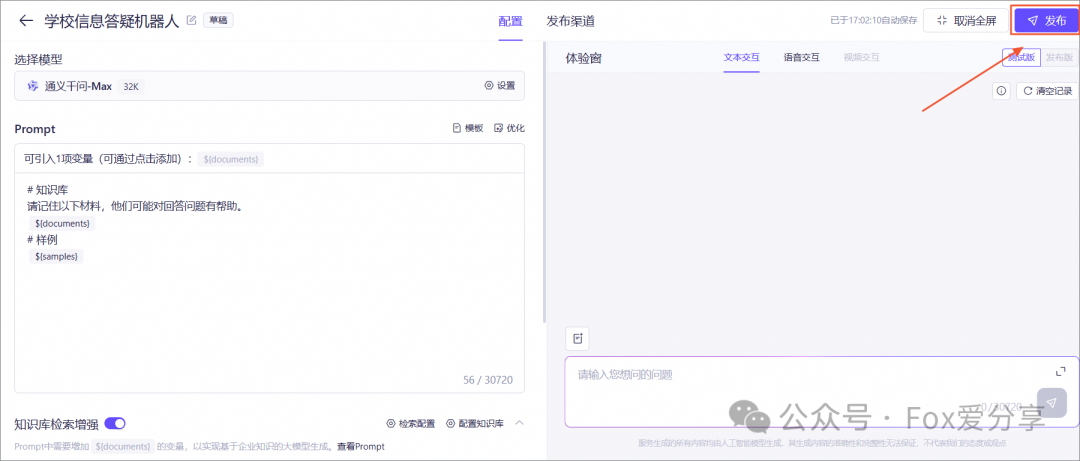Image resolution: width=1080 pixels, height=461 pixels.
Task: Open model 设置 settings
Action: [500, 86]
